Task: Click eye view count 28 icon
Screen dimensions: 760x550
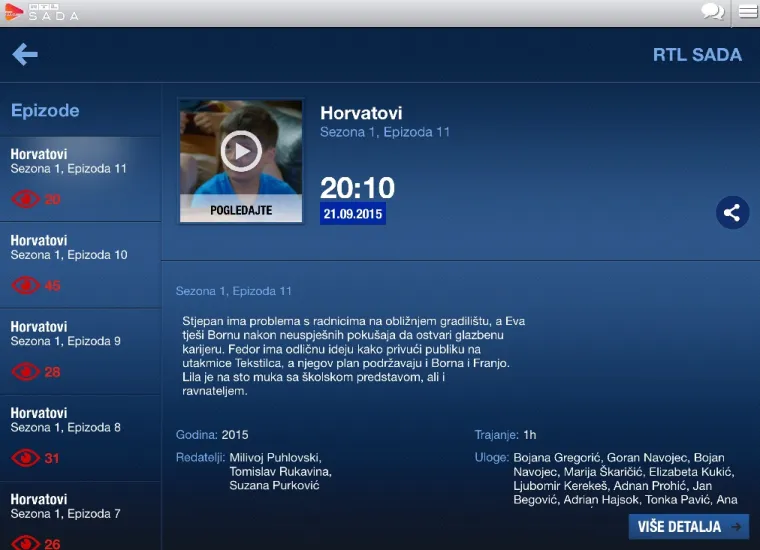Action: [26, 372]
